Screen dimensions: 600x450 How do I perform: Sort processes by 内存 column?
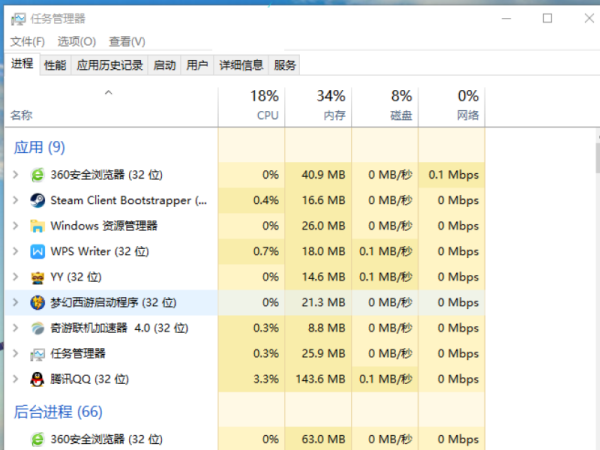point(318,106)
